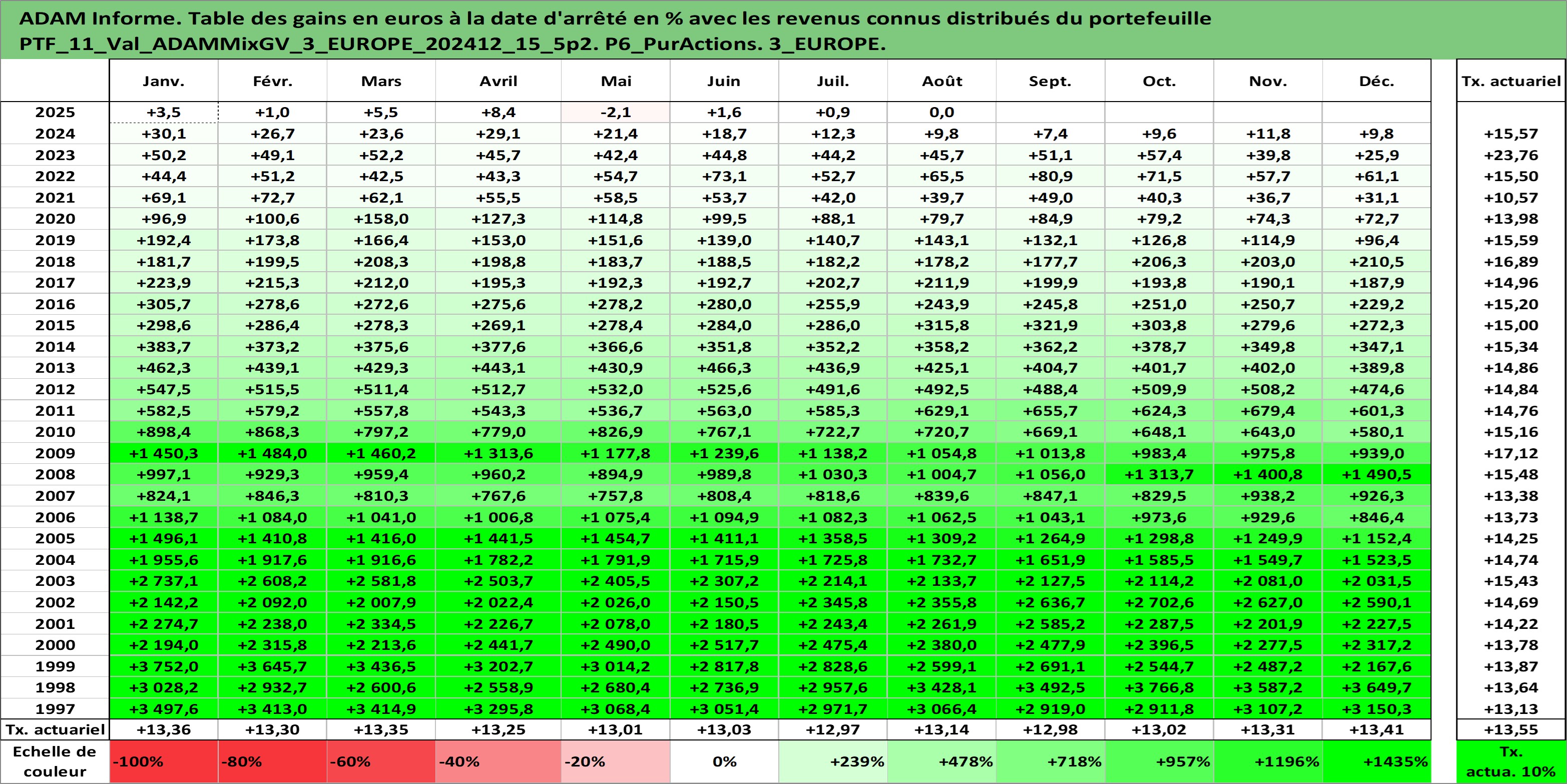The image size is (1567, 784).
Task: Click value '+1 138,7' in Janv. 2006
Action: click(x=164, y=517)
